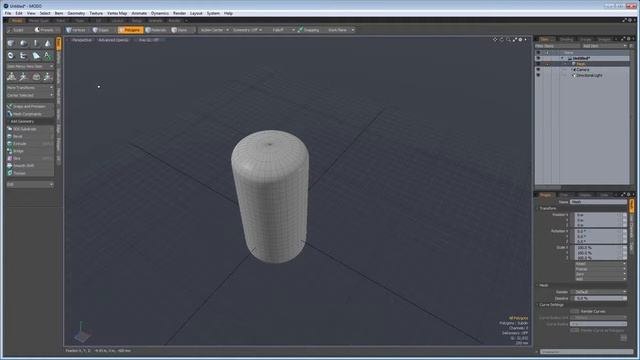640x360 pixels.
Task: Click the Sculpt button in the toolbar
Action: coord(17,30)
